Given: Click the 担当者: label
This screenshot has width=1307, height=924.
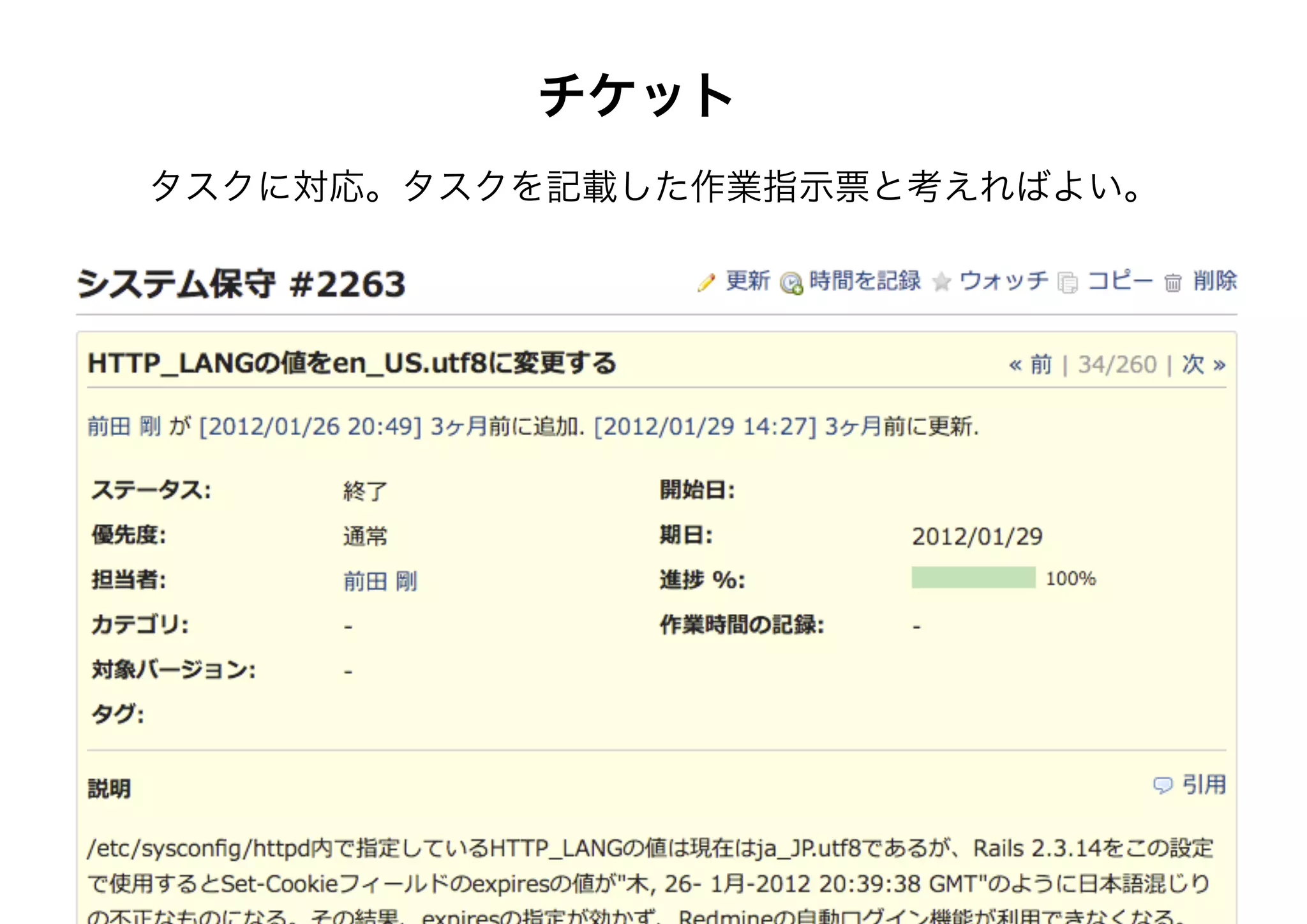Looking at the screenshot, I should (129, 579).
